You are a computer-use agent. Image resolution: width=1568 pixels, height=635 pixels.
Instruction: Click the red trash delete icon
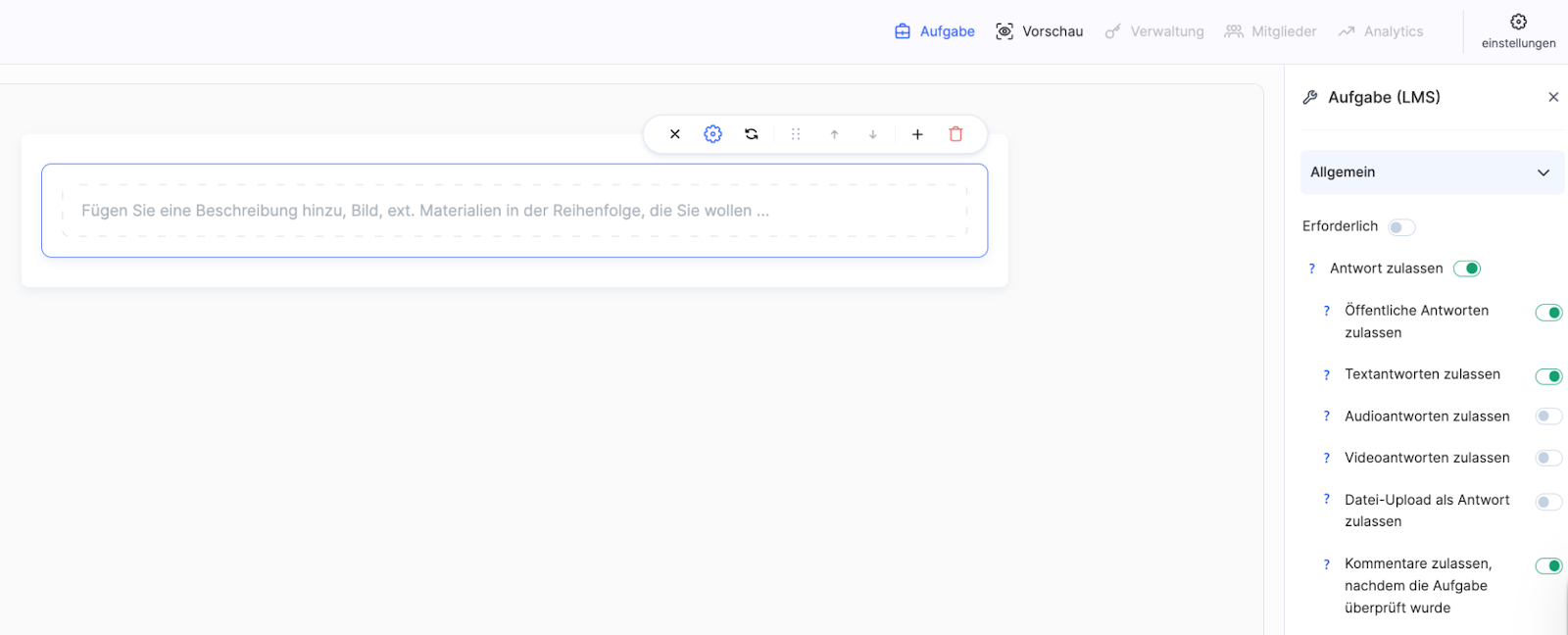(955, 134)
